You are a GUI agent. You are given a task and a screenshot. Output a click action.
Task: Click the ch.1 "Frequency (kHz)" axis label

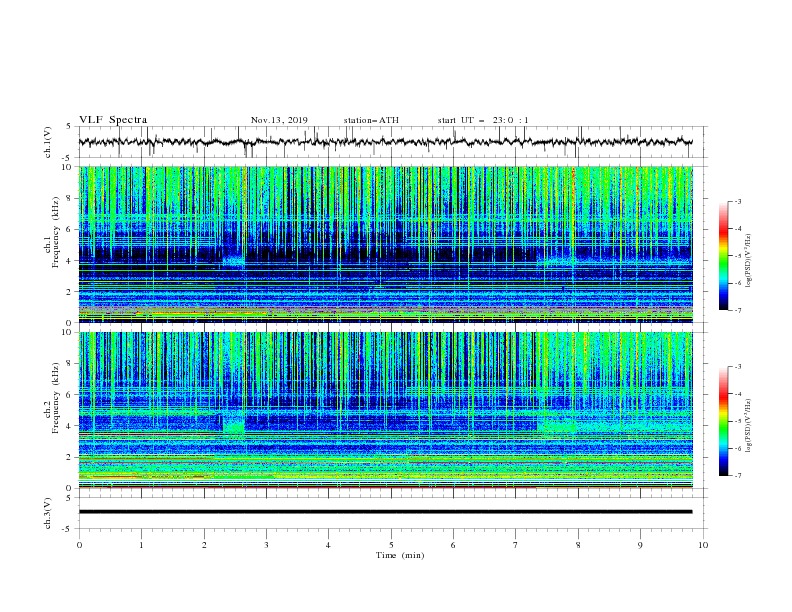click(x=56, y=233)
